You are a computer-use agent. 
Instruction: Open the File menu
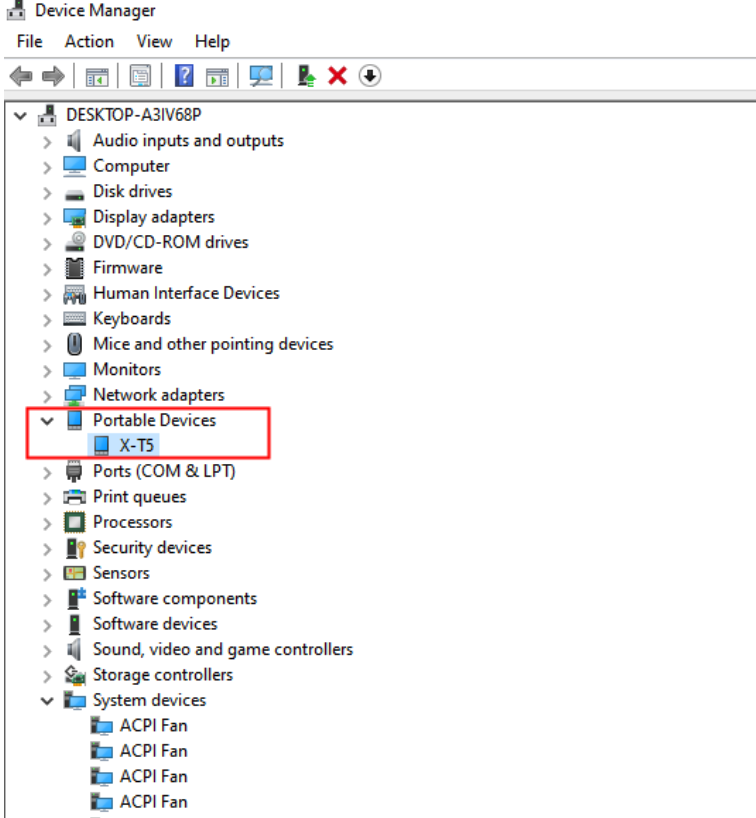click(30, 41)
